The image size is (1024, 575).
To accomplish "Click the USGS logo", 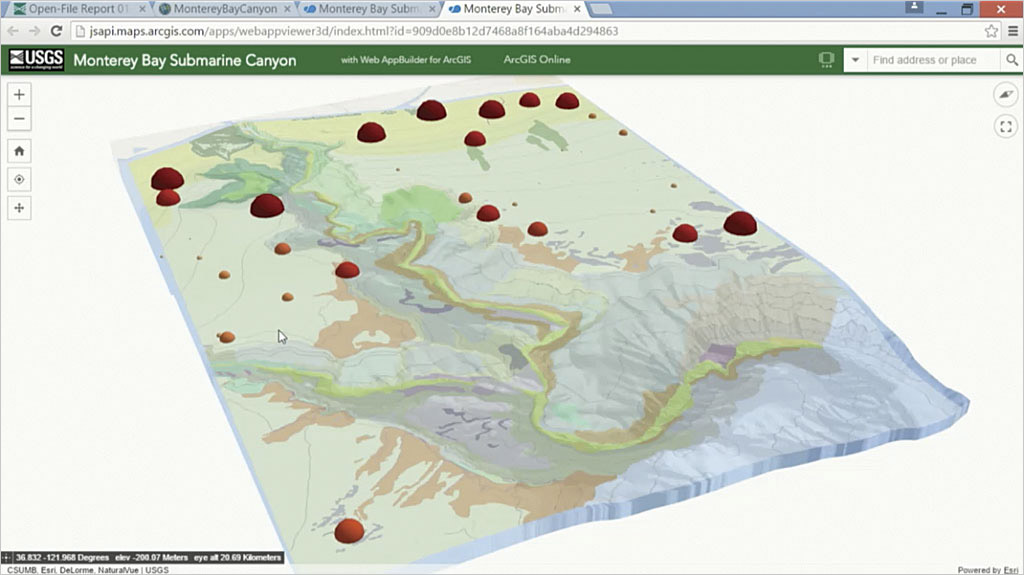I will tap(37, 59).
